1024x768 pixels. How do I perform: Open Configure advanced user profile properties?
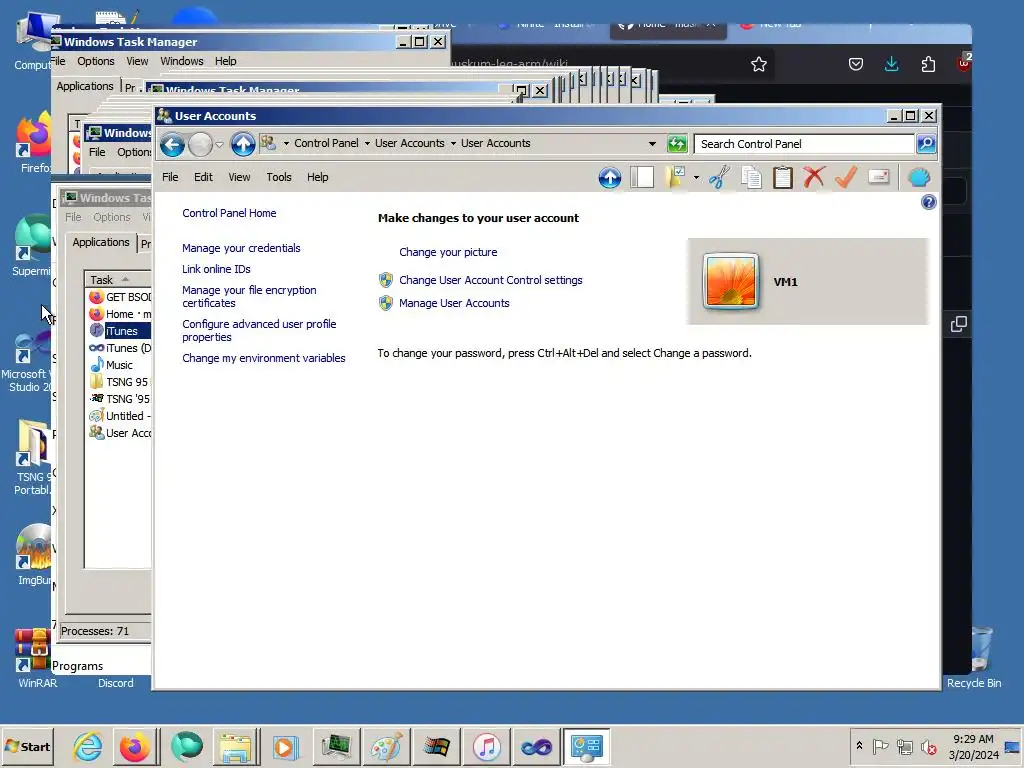click(259, 330)
